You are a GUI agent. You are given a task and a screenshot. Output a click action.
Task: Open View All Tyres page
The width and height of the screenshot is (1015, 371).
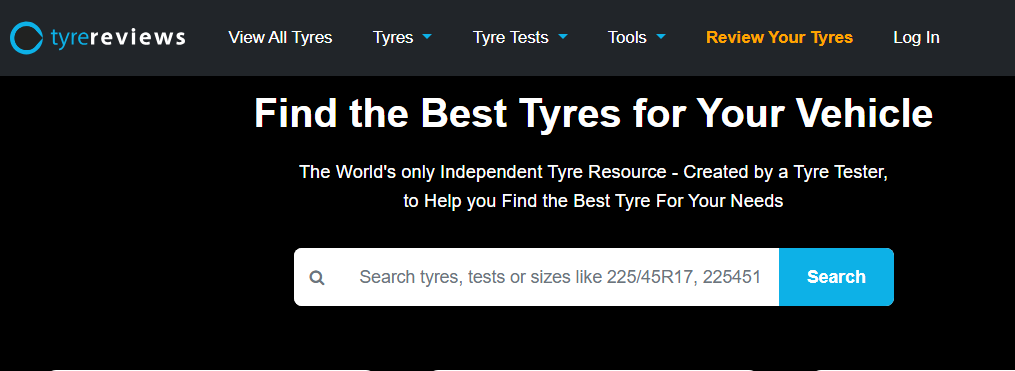pos(280,38)
